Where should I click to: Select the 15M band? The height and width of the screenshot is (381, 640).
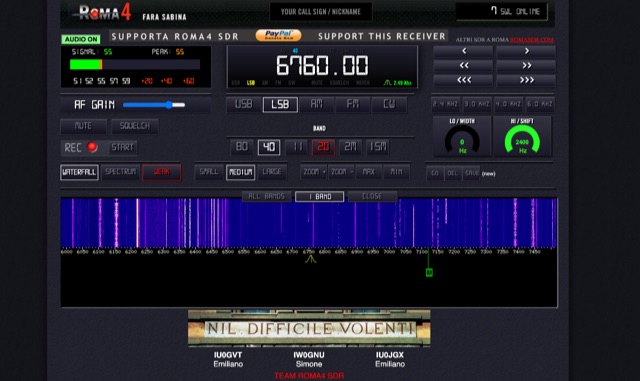click(378, 147)
